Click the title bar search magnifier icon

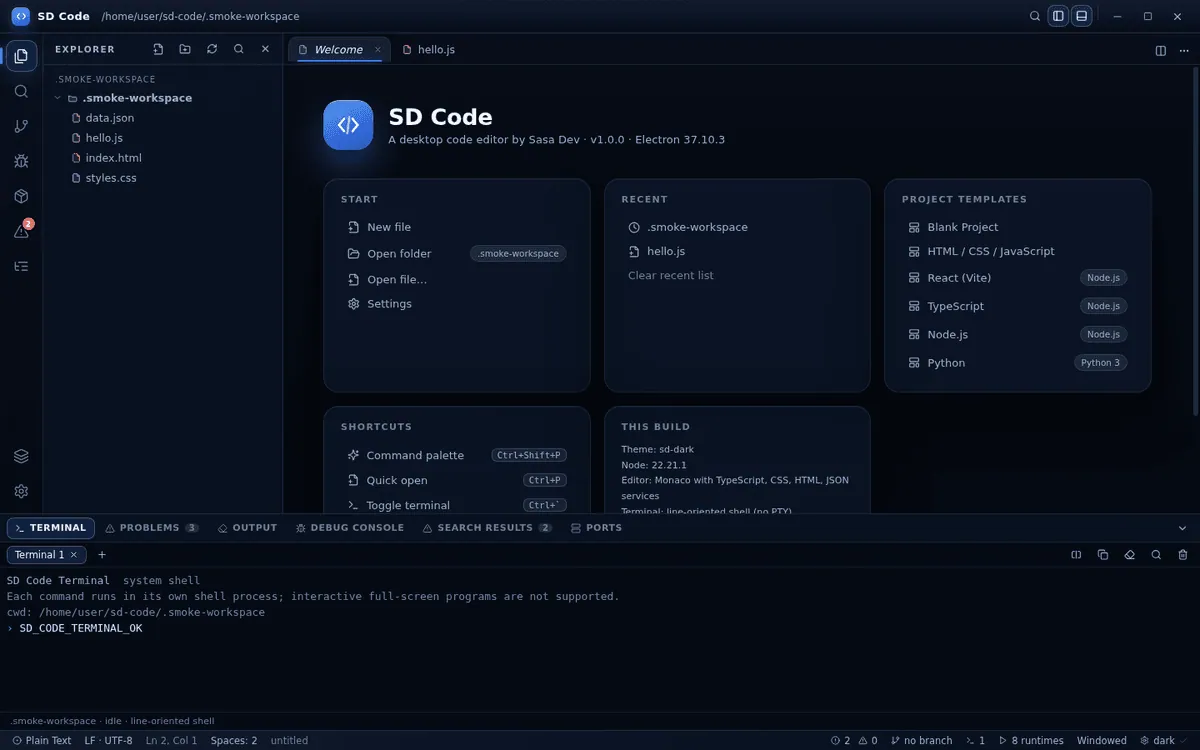(x=1035, y=16)
